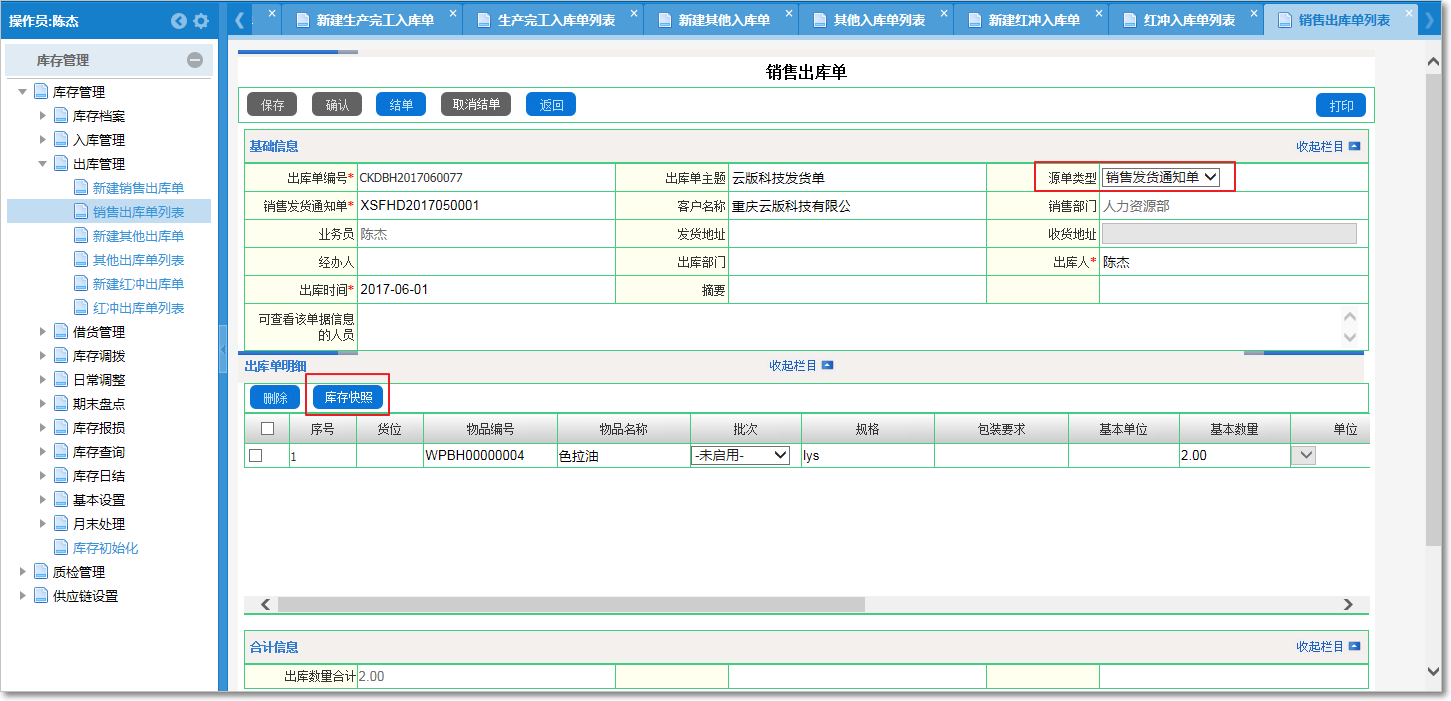Screen dimensions: 1451x701
Task: Open the 源单类型 dropdown
Action: 1161,177
